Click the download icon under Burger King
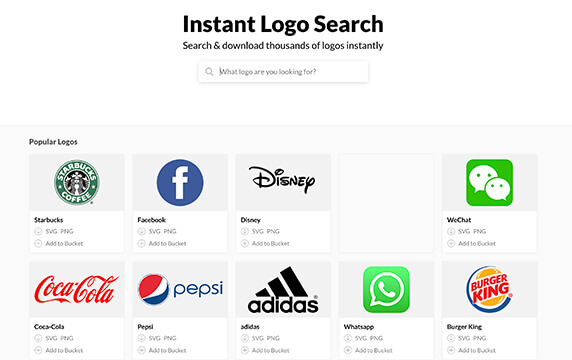 point(451,338)
